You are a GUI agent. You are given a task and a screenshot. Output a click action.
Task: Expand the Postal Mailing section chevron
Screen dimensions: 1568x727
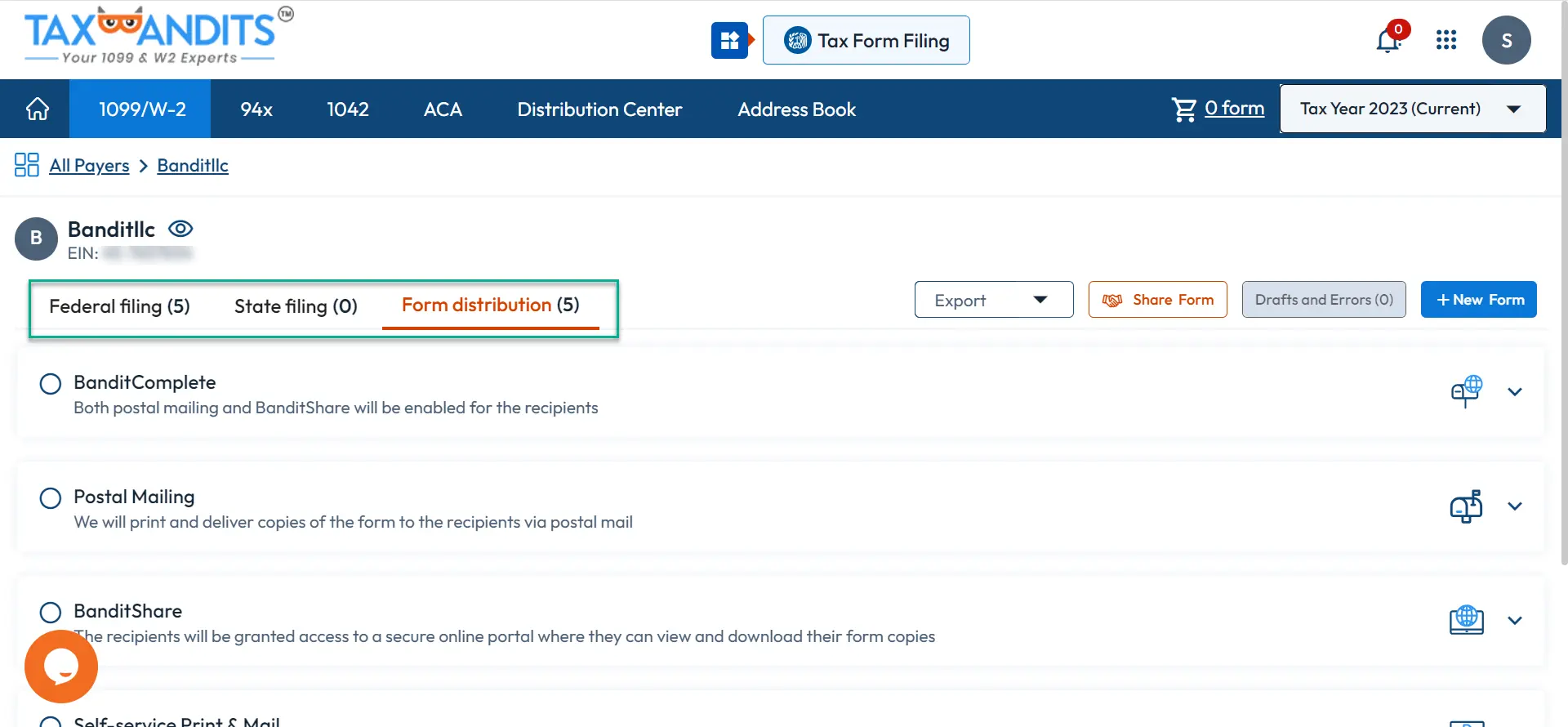click(1515, 506)
